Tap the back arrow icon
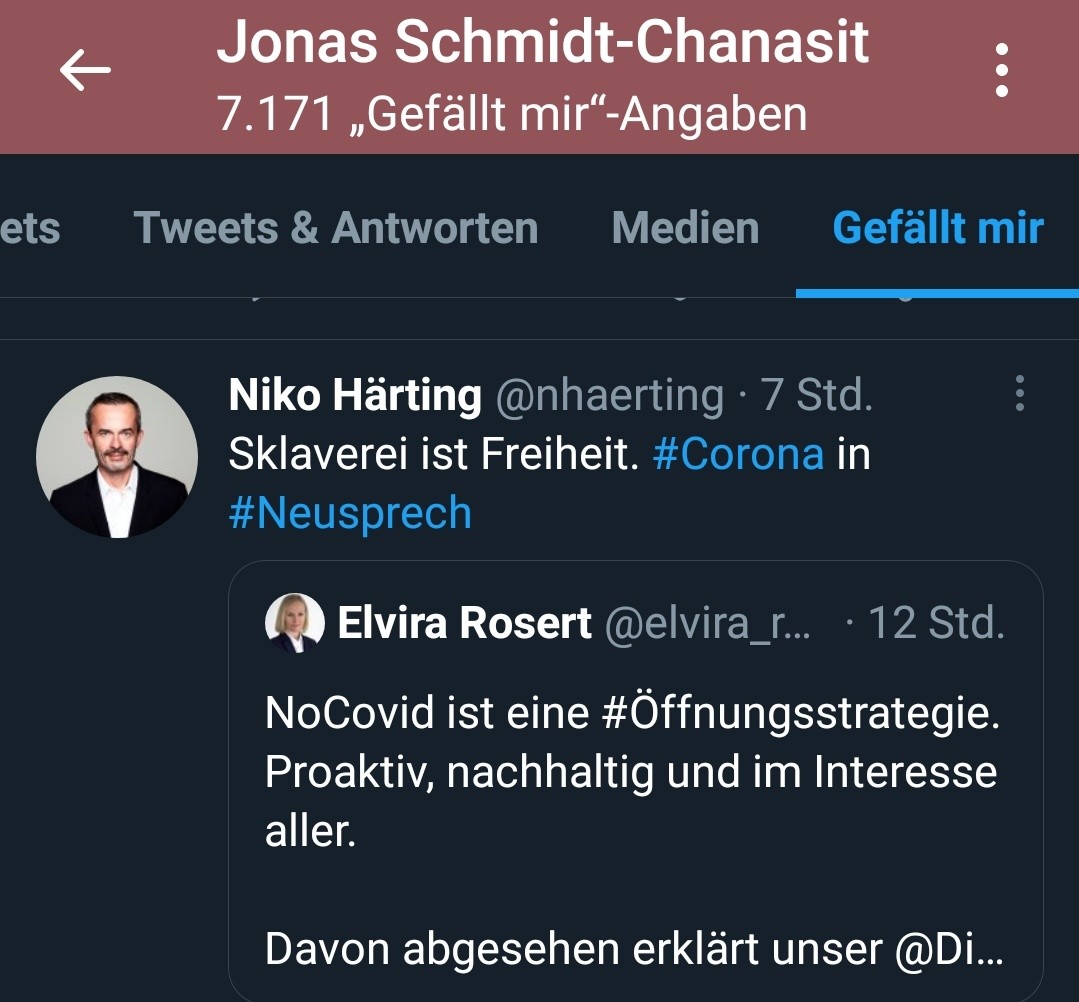 (84, 72)
